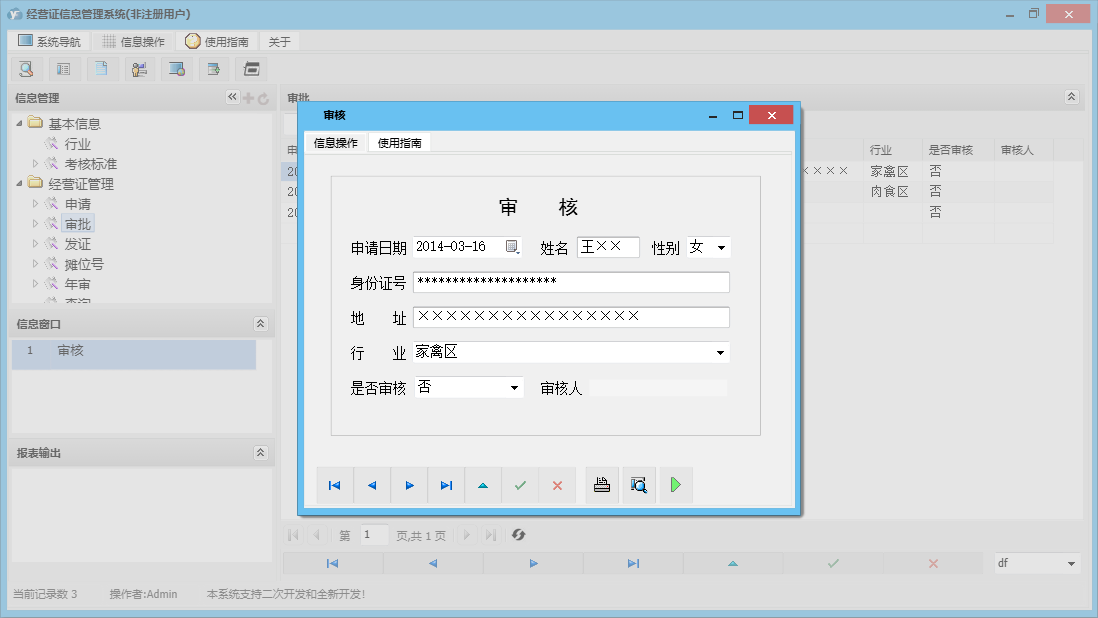Go to the last record in the dialog

point(445,485)
